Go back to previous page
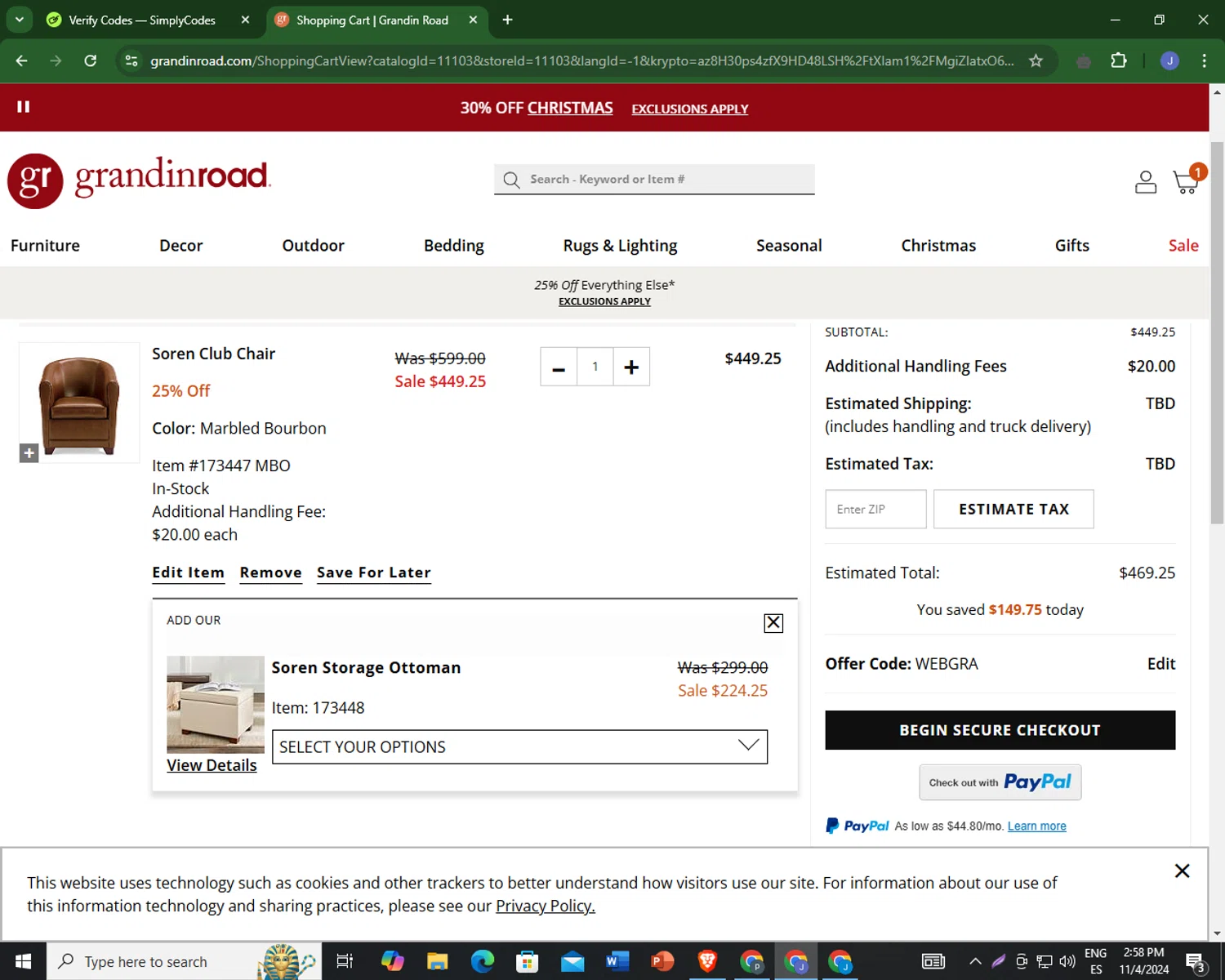This screenshot has width=1225, height=980. click(22, 60)
